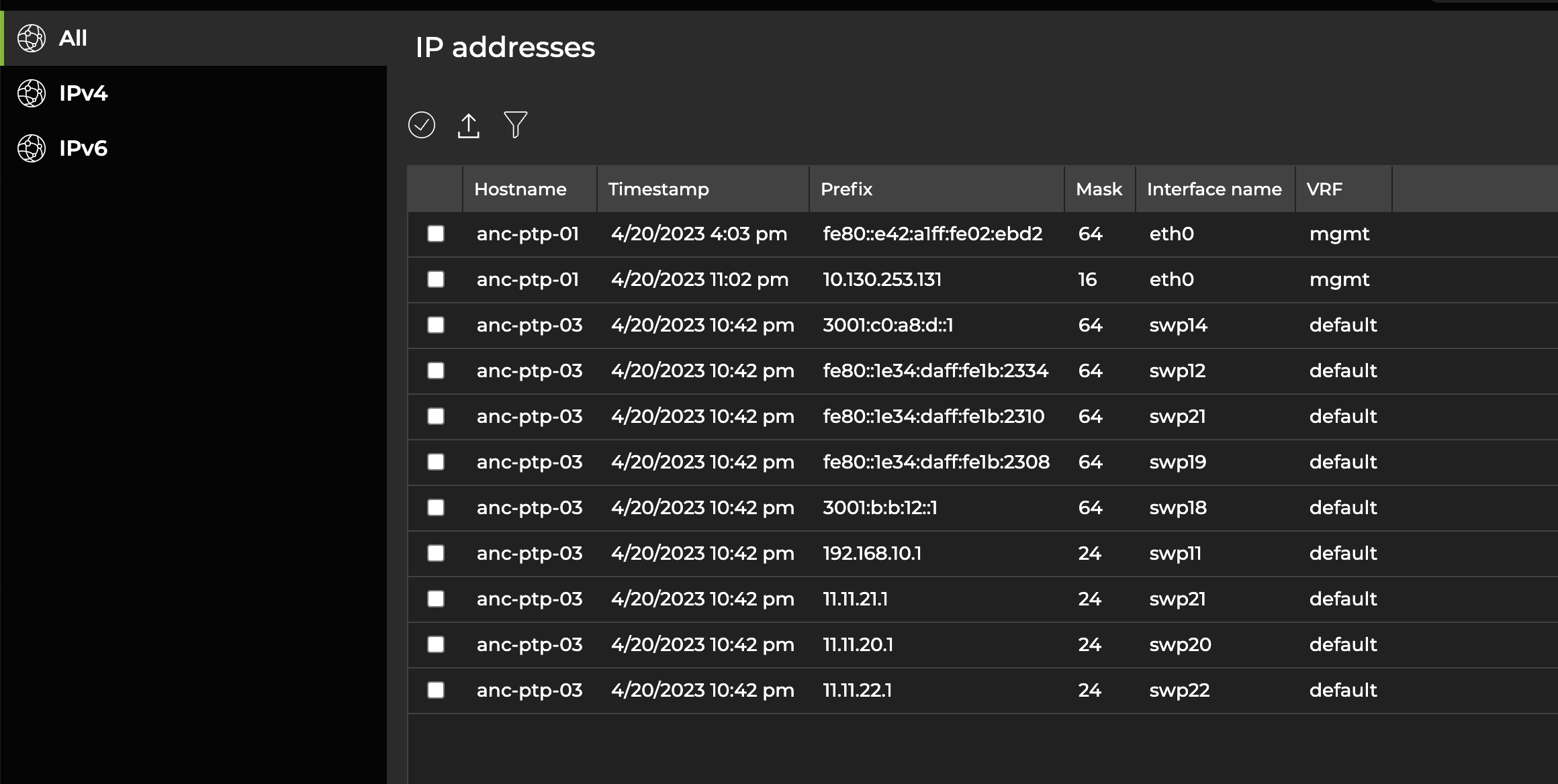Select the swp14 interface row checkbox
Screen dimensions: 1558x784
click(x=436, y=325)
